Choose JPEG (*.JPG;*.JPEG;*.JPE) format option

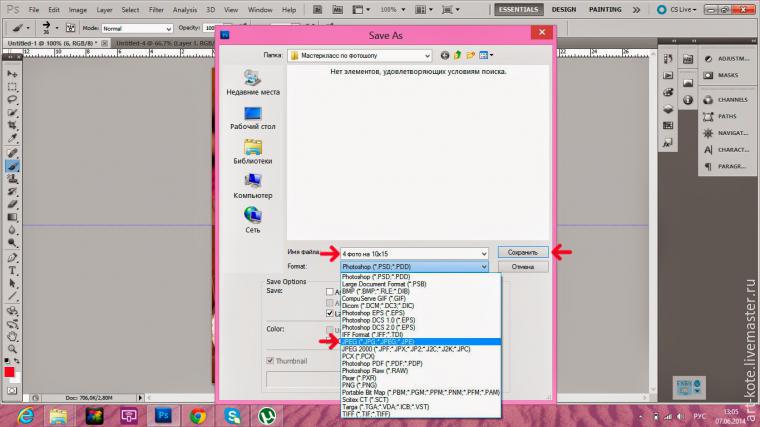[x=420, y=342]
